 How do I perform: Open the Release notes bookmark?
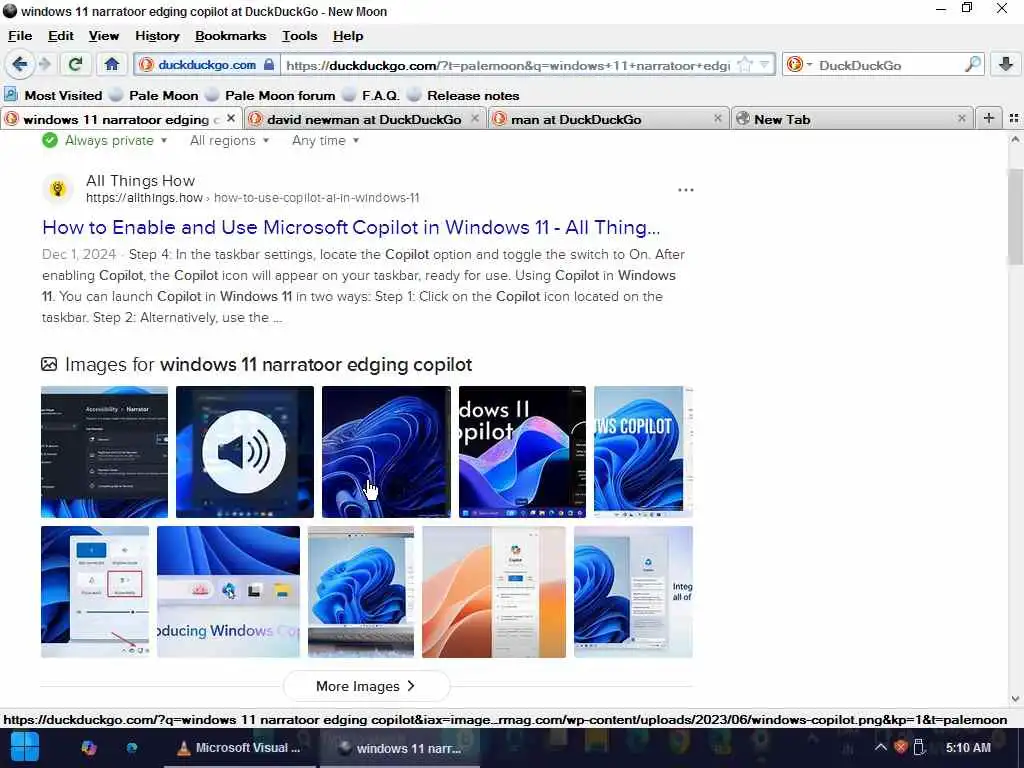(464, 95)
